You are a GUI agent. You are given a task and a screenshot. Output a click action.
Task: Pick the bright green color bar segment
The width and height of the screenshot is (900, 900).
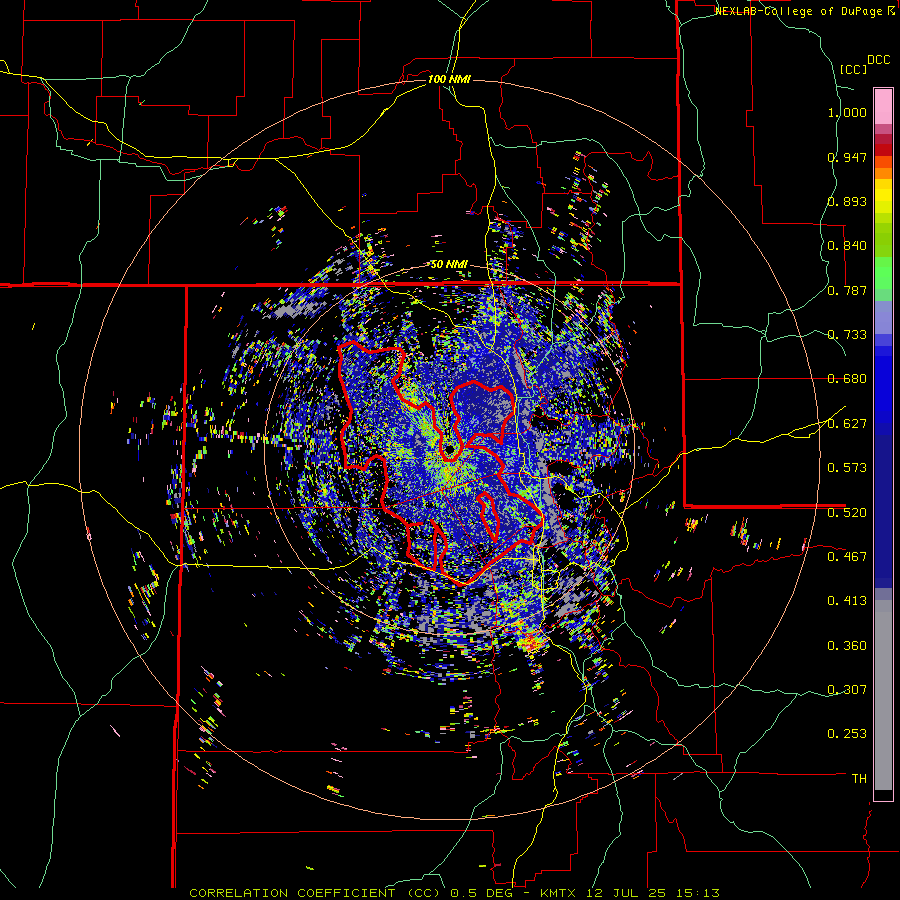pos(883,272)
